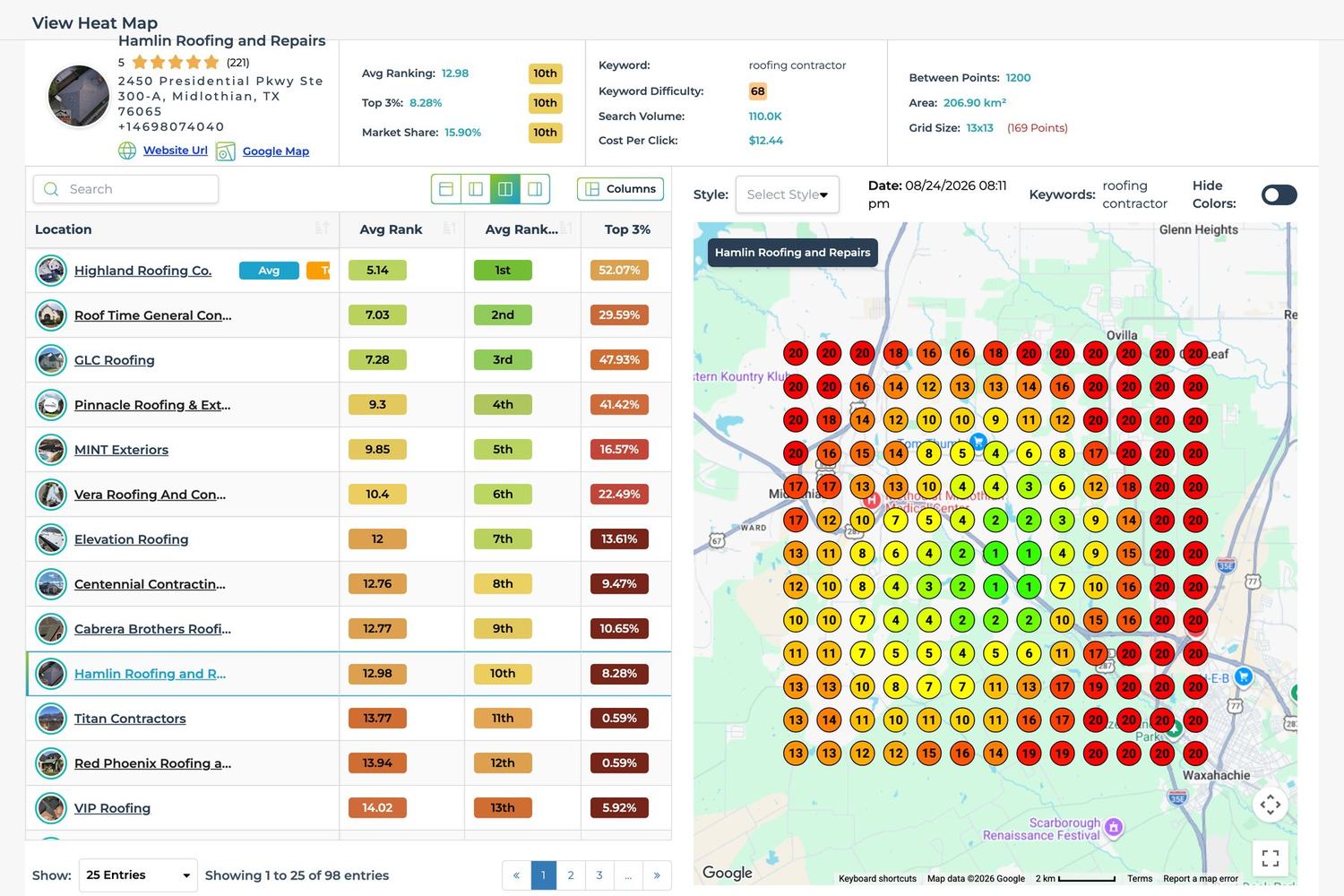The height and width of the screenshot is (896, 1344).
Task: Click the 52.07% top 3% badge
Action: [x=619, y=270]
